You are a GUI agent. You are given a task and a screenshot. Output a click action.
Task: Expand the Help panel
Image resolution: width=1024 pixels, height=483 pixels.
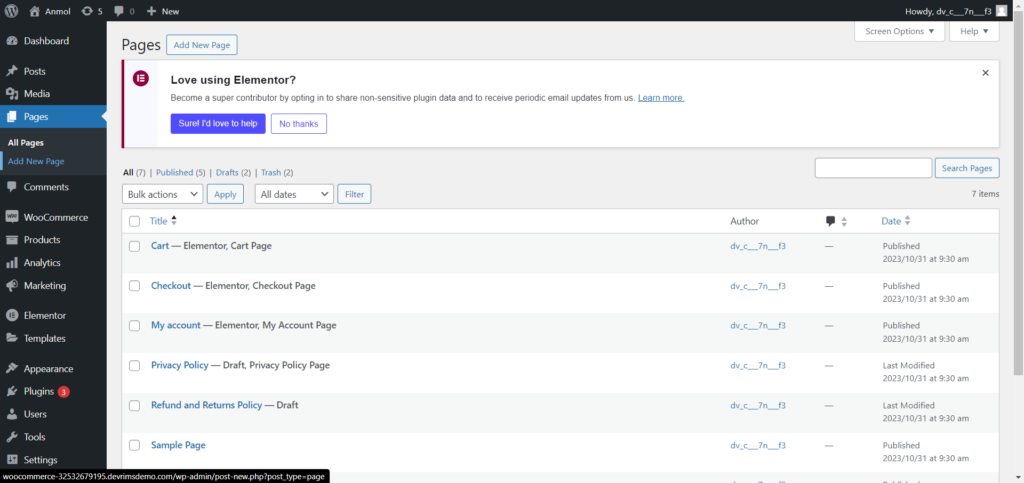click(x=974, y=31)
